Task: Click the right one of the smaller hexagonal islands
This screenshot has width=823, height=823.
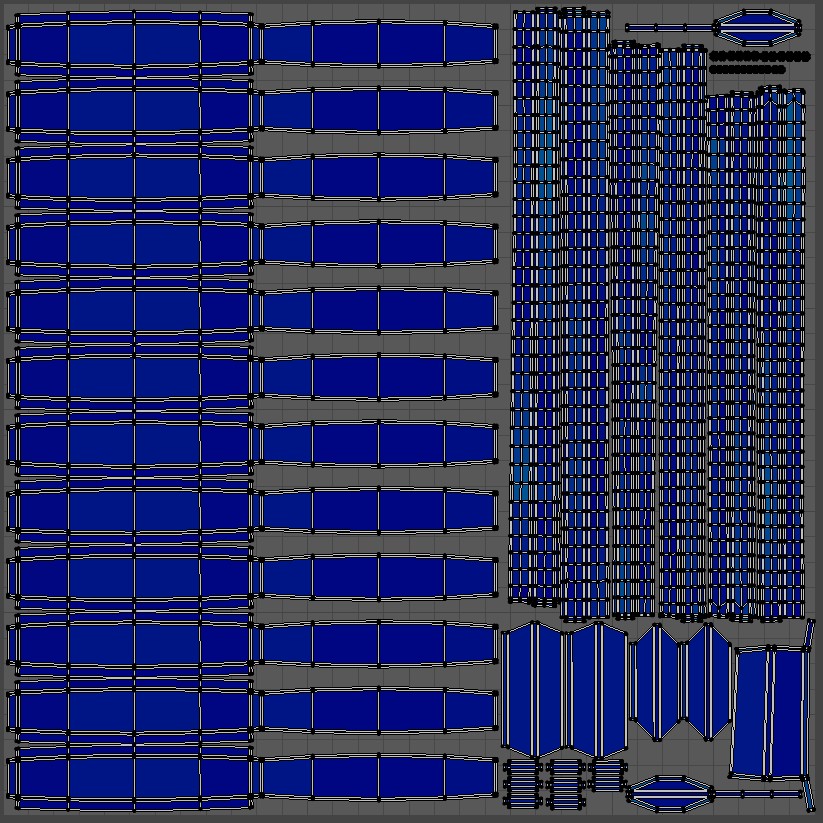Action: 706,681
